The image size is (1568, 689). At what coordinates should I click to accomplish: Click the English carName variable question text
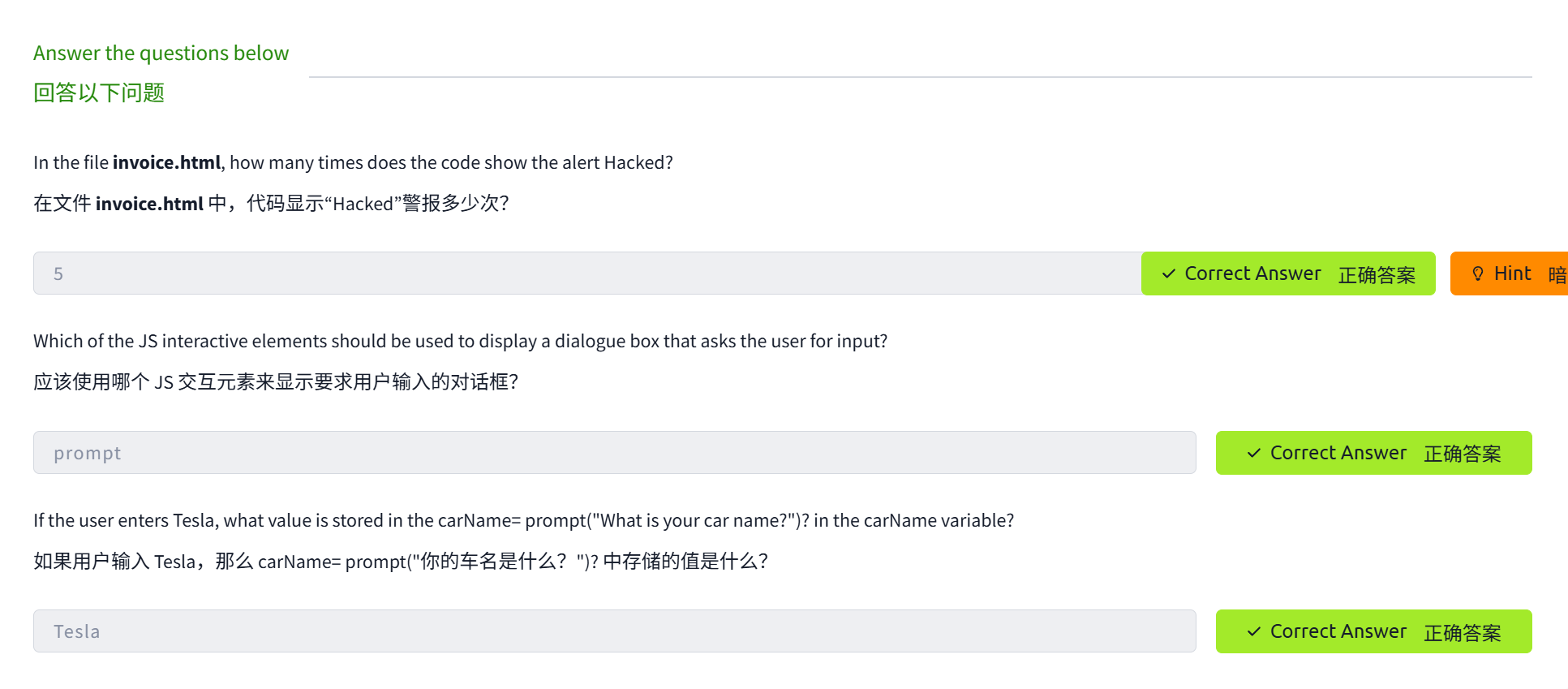tap(523, 520)
